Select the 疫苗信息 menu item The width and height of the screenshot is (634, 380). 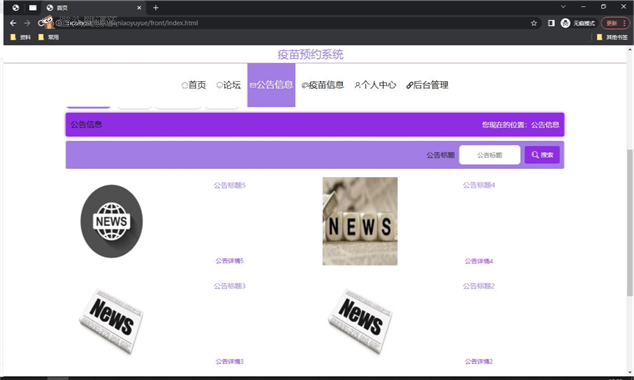[323, 85]
